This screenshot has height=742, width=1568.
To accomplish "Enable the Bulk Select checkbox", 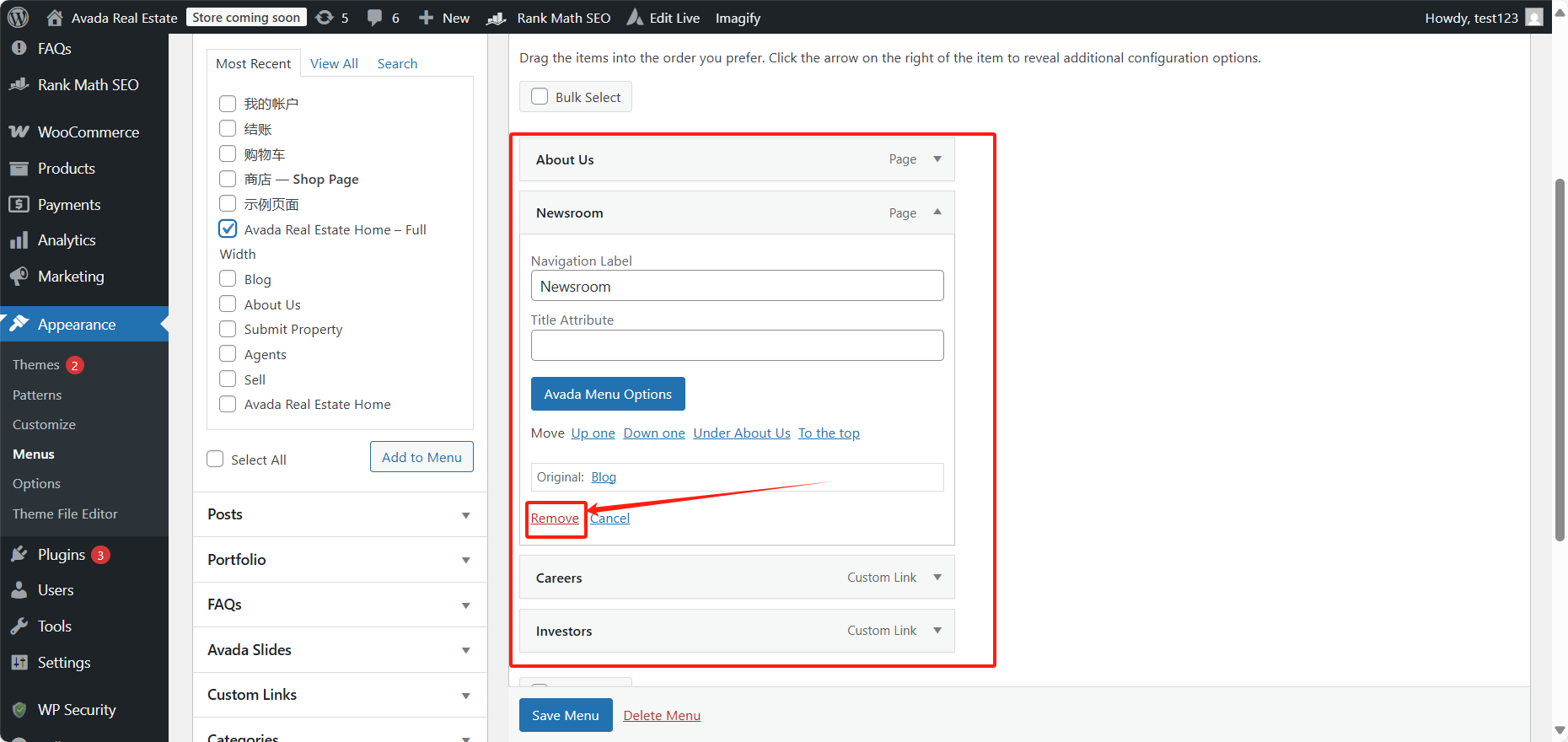I will pyautogui.click(x=540, y=97).
